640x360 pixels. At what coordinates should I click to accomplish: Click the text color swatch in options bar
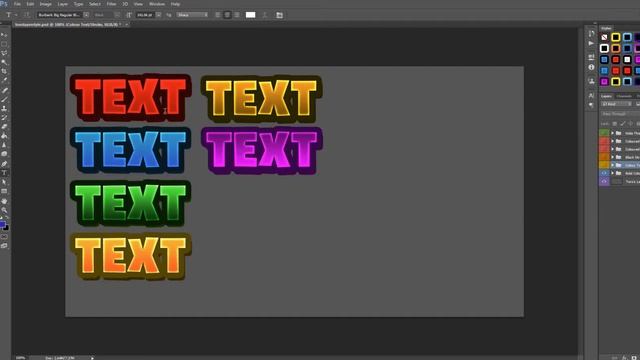point(251,15)
